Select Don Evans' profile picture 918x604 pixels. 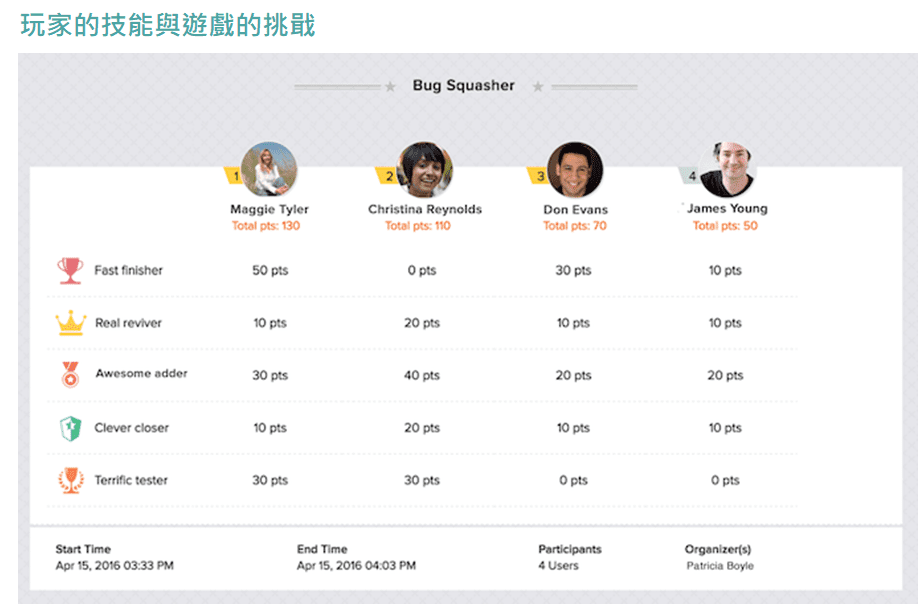(x=575, y=170)
